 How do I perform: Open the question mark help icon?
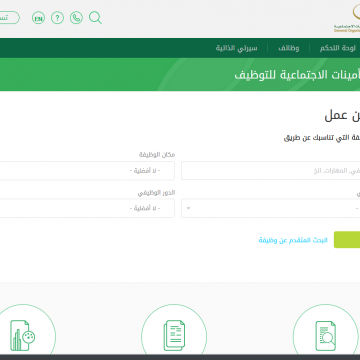pyautogui.click(x=57, y=18)
